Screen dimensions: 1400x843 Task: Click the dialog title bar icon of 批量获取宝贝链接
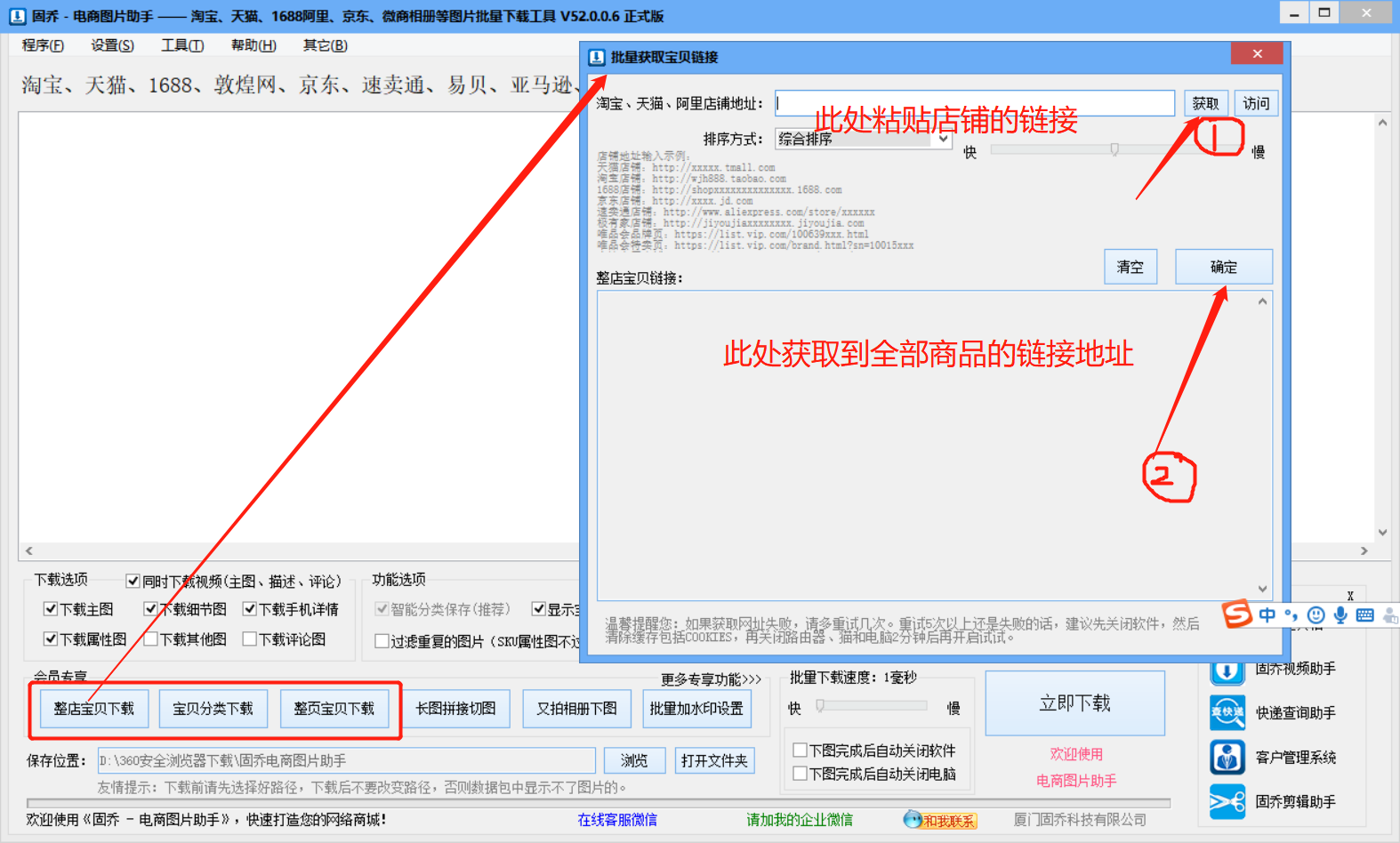point(597,57)
